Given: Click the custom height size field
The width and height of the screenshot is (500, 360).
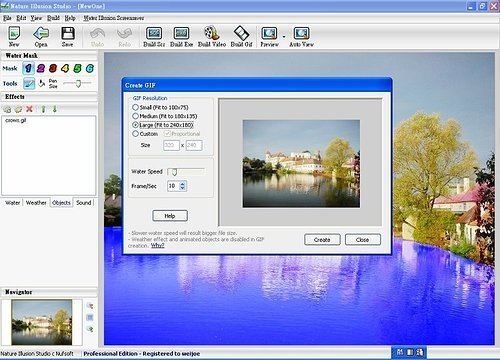Looking at the screenshot, I should 194,145.
